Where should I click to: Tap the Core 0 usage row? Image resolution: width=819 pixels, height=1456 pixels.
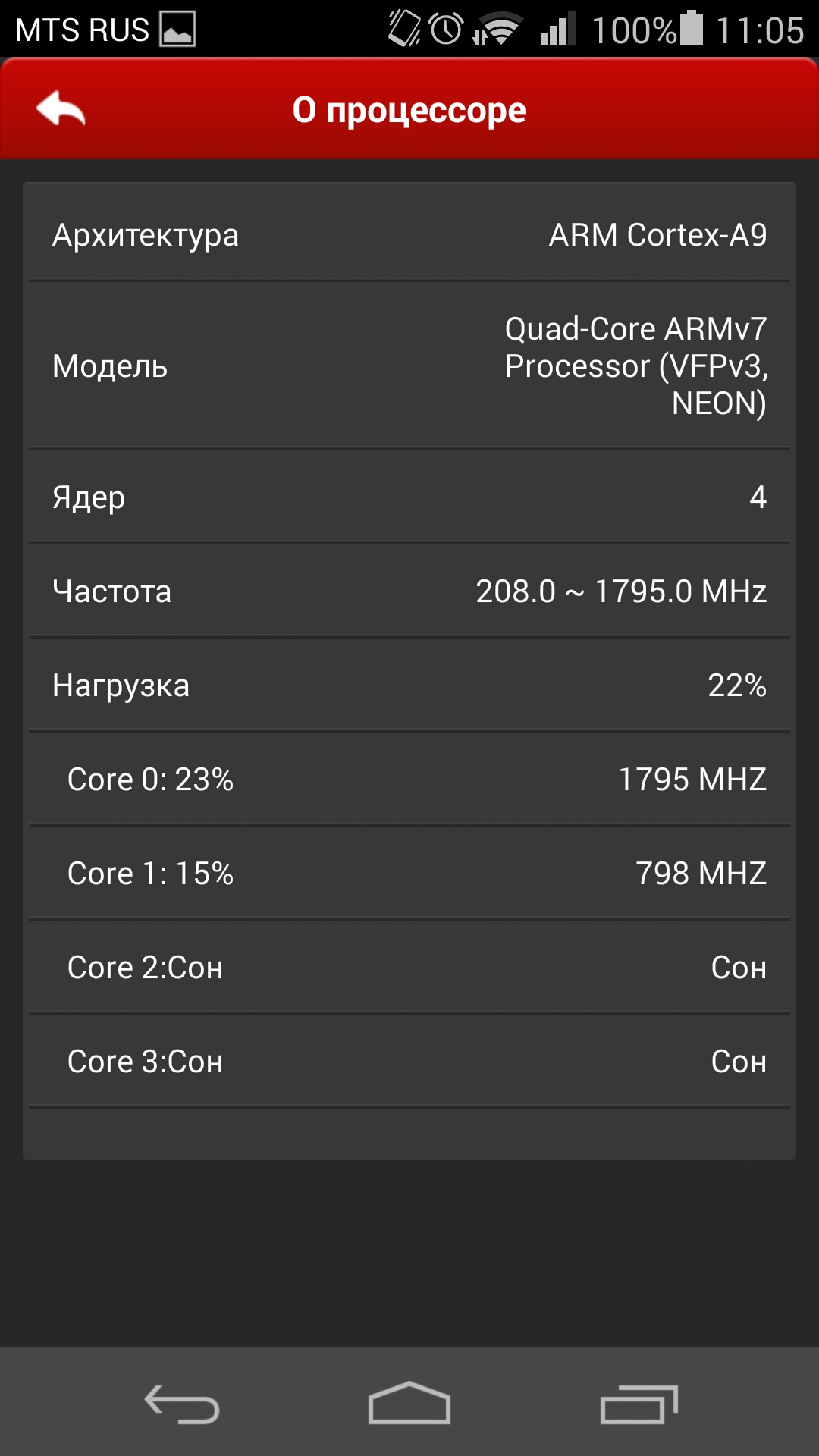tap(409, 779)
